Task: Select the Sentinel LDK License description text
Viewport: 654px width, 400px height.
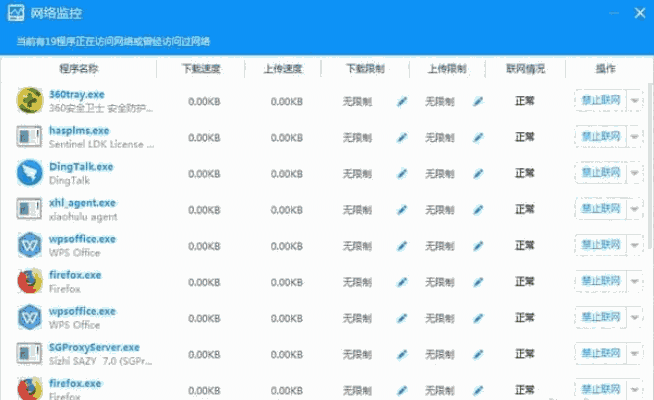Action: point(101,144)
